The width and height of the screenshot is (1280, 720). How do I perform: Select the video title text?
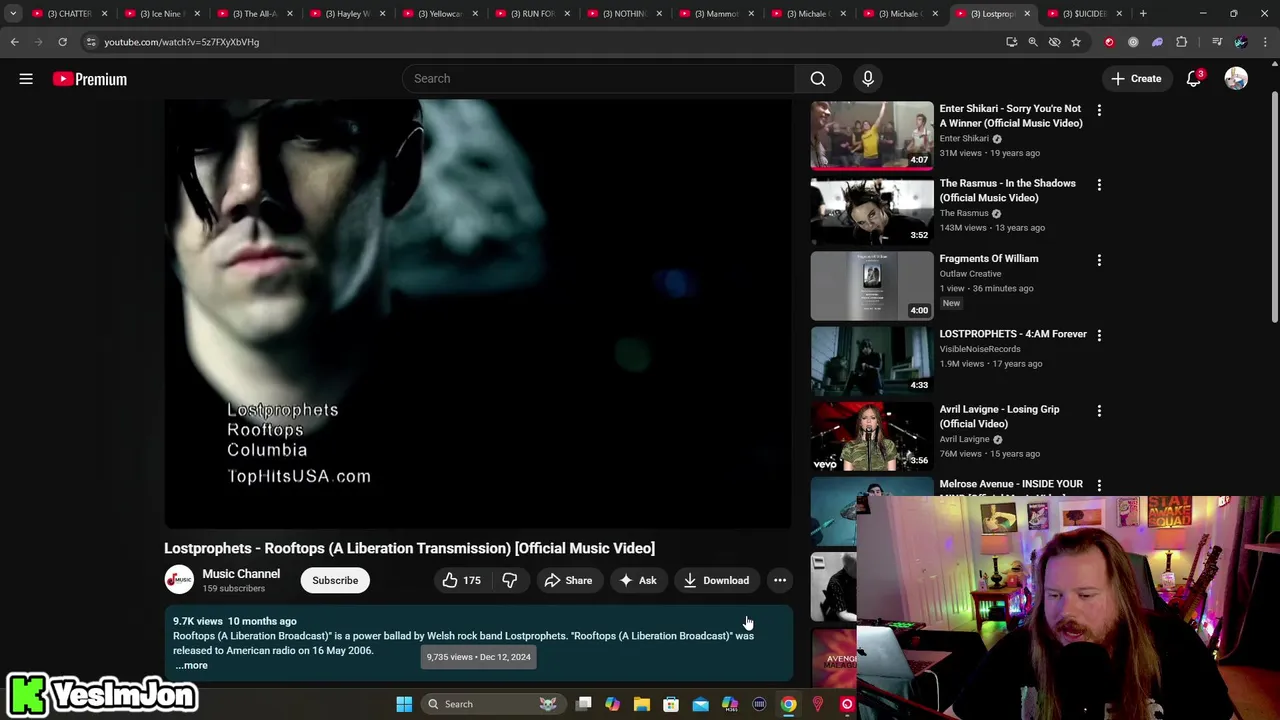click(x=409, y=548)
